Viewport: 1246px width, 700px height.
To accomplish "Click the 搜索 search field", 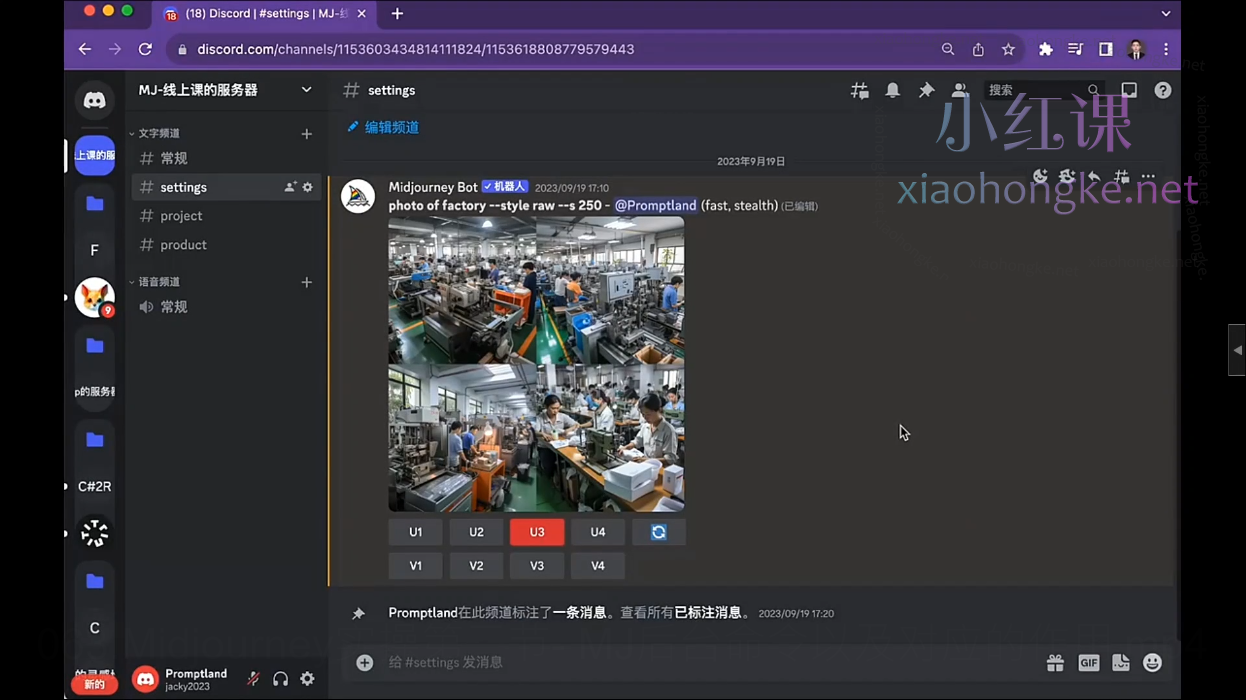I will [x=1044, y=90].
